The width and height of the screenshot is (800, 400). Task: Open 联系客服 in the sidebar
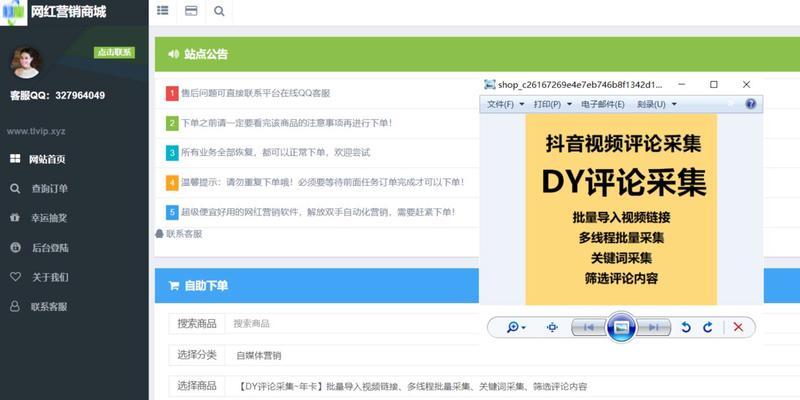49,307
